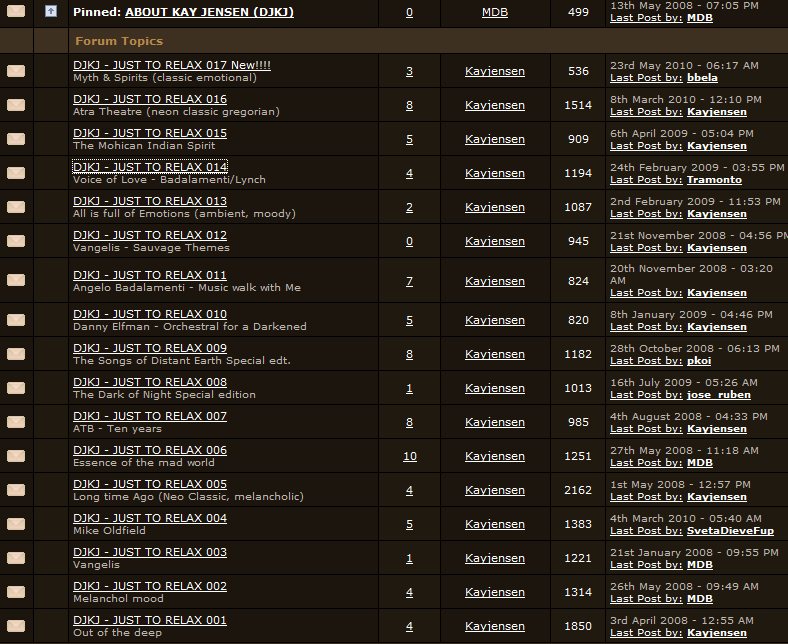Open topic DJKJ - JUST TO RELAX 004
This screenshot has height=644, width=788.
[150, 518]
